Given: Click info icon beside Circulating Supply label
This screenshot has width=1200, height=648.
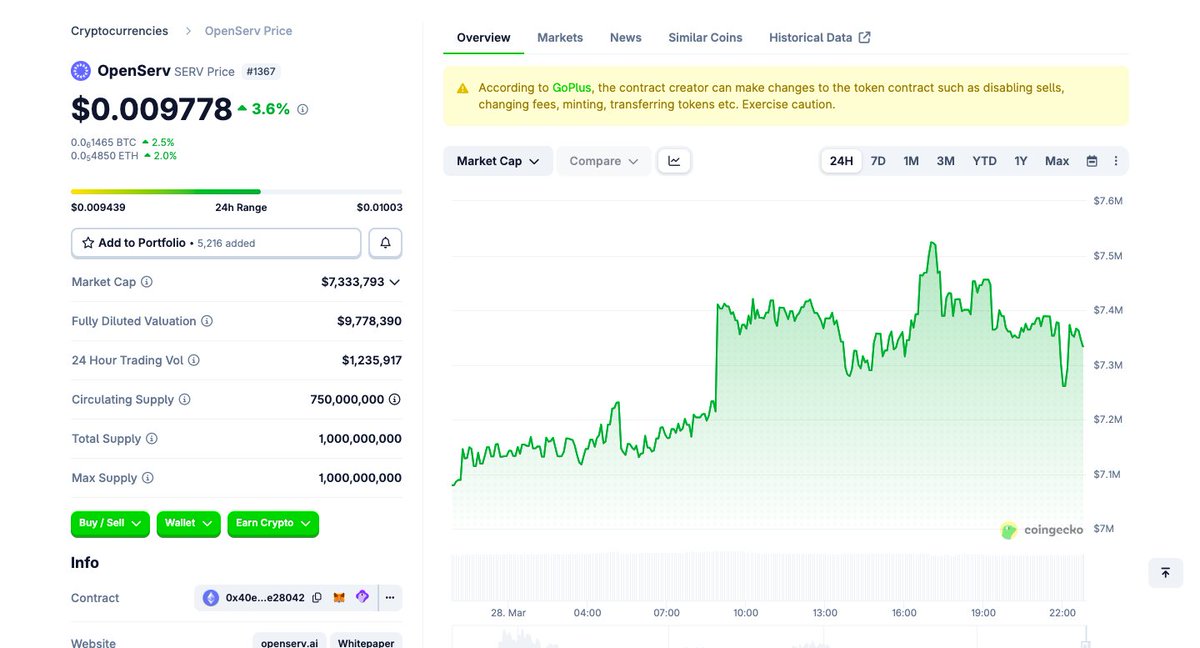Looking at the screenshot, I should coord(185,399).
